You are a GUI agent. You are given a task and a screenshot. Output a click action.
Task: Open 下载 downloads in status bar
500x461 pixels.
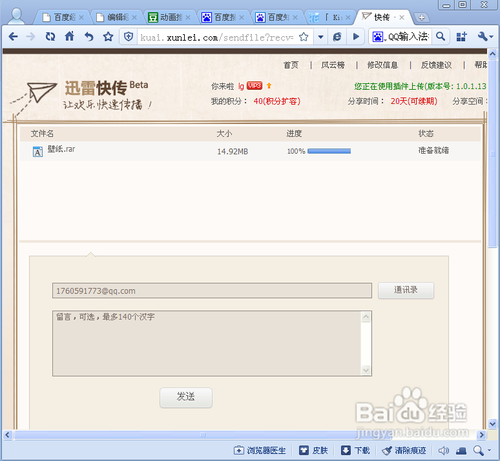point(355,451)
